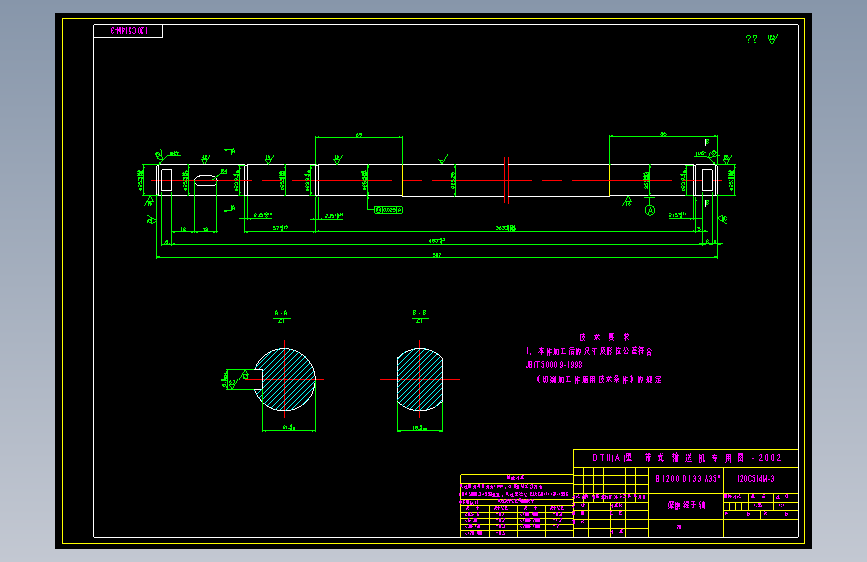The image size is (867, 562).
Task: Select the keyway box beside the A-A section
Action: point(245,379)
